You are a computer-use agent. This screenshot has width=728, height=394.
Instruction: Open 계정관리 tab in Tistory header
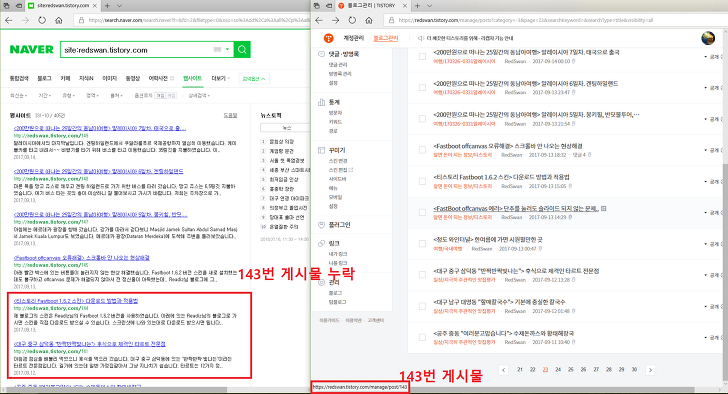pyautogui.click(x=353, y=39)
